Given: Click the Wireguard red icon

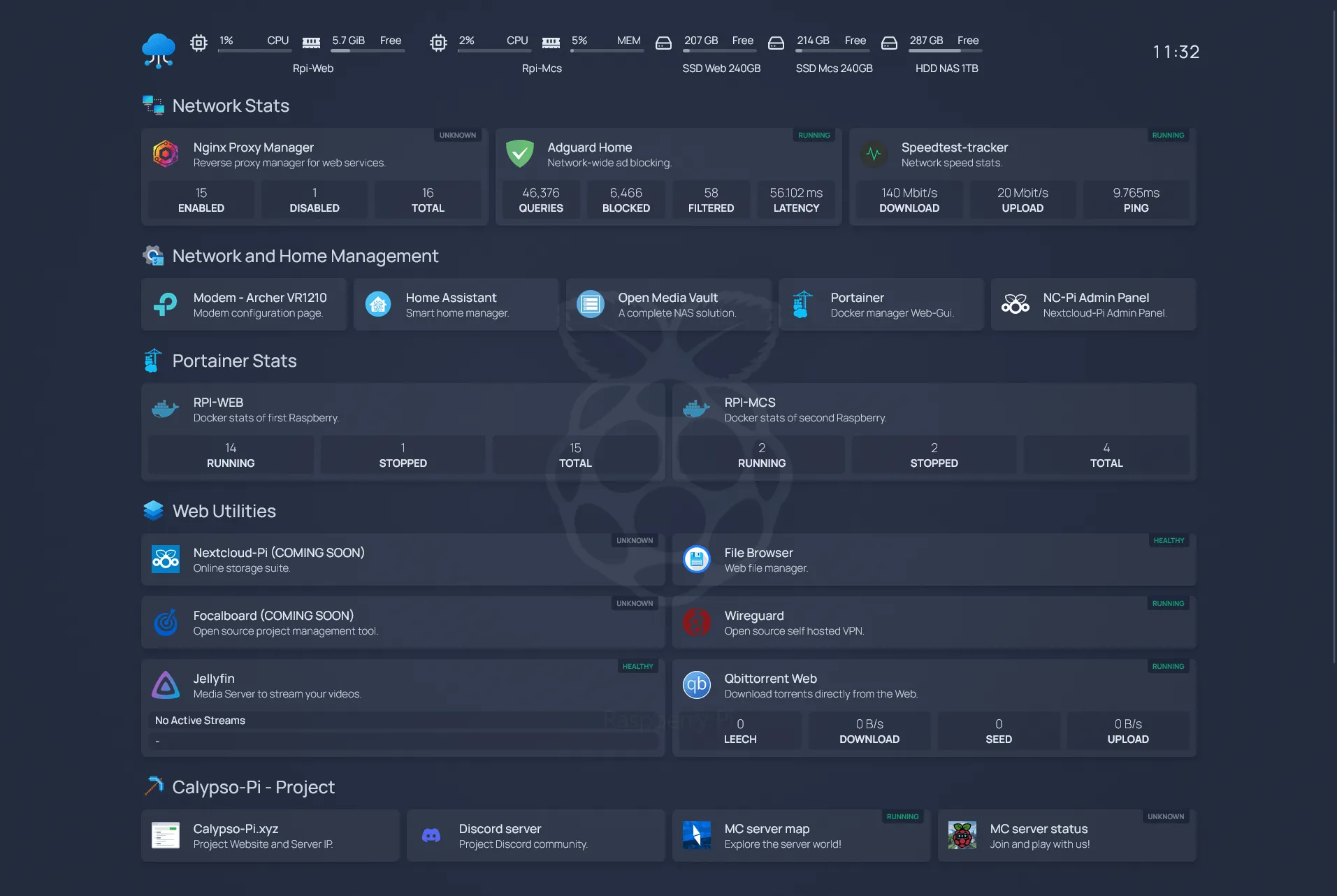Looking at the screenshot, I should 696,622.
